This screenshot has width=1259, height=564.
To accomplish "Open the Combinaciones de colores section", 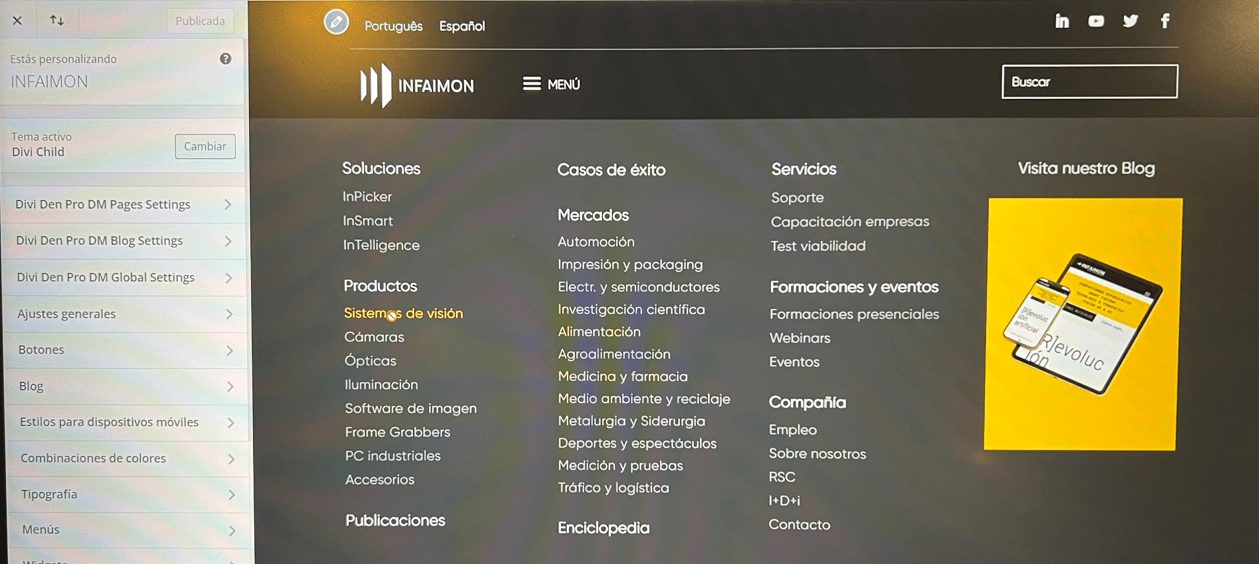I will pos(124,458).
